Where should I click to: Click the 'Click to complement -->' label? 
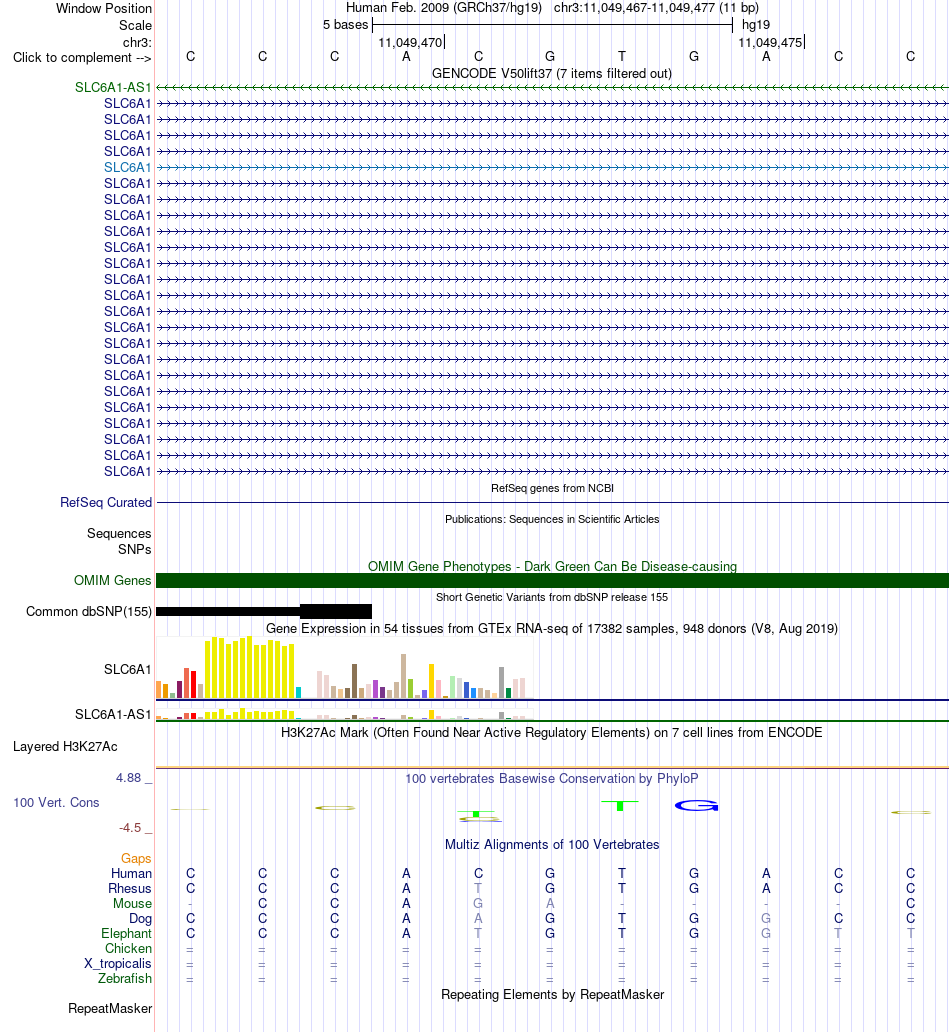pyautogui.click(x=82, y=58)
